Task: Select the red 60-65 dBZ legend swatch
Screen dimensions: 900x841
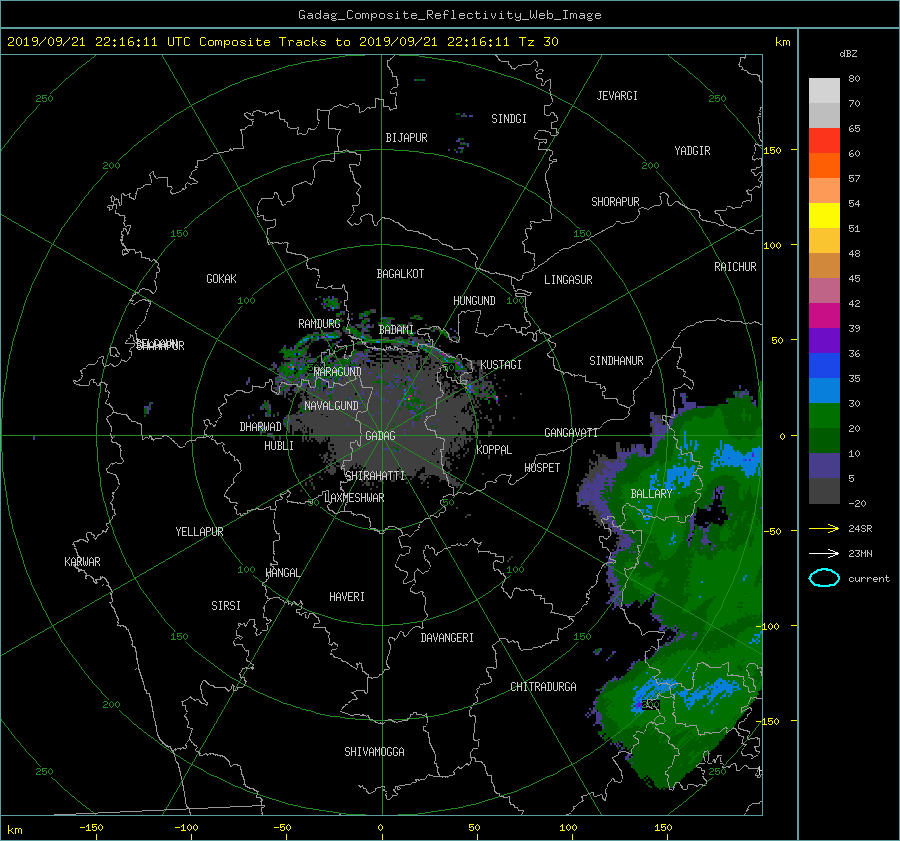Action: (x=824, y=141)
